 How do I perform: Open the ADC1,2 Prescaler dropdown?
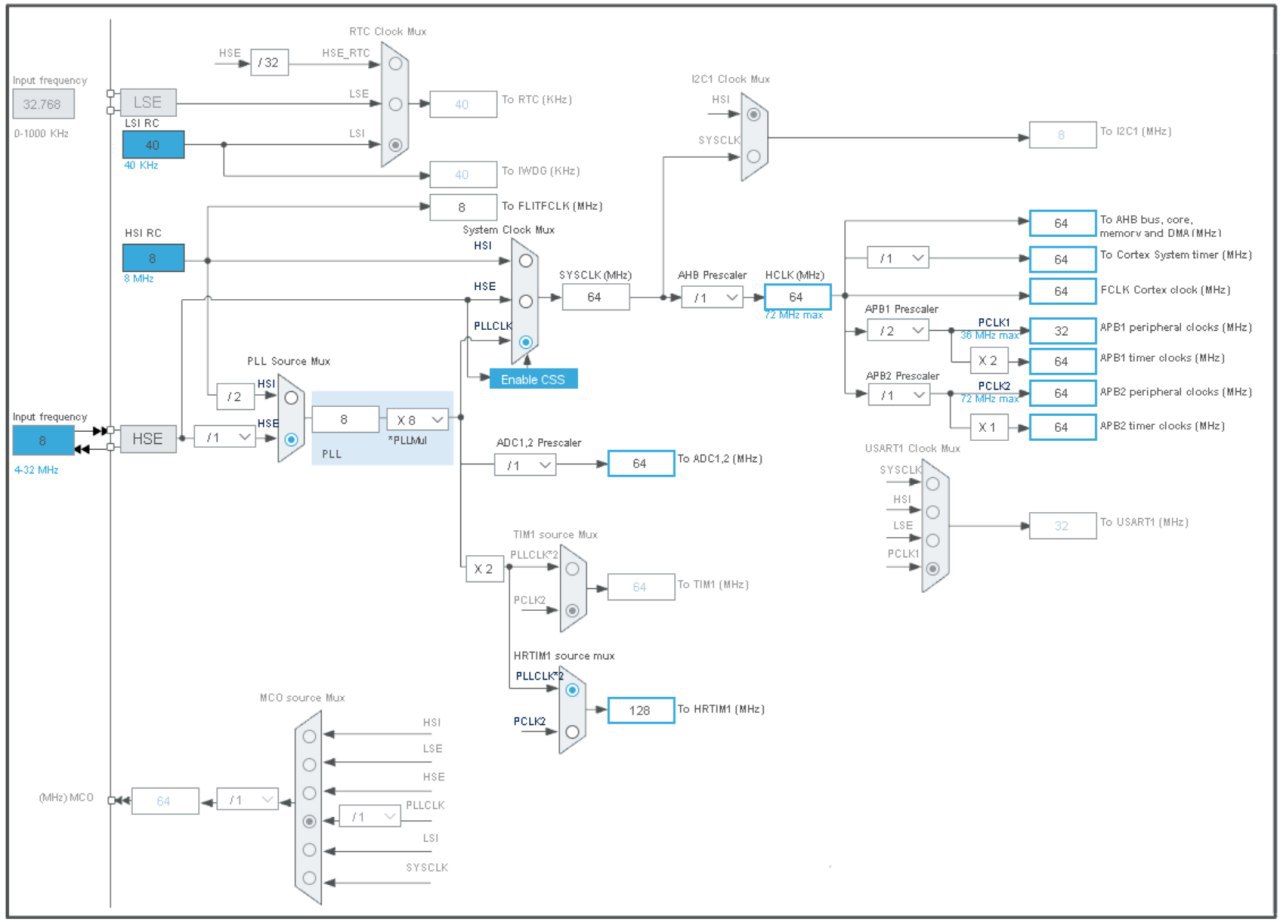(x=525, y=464)
